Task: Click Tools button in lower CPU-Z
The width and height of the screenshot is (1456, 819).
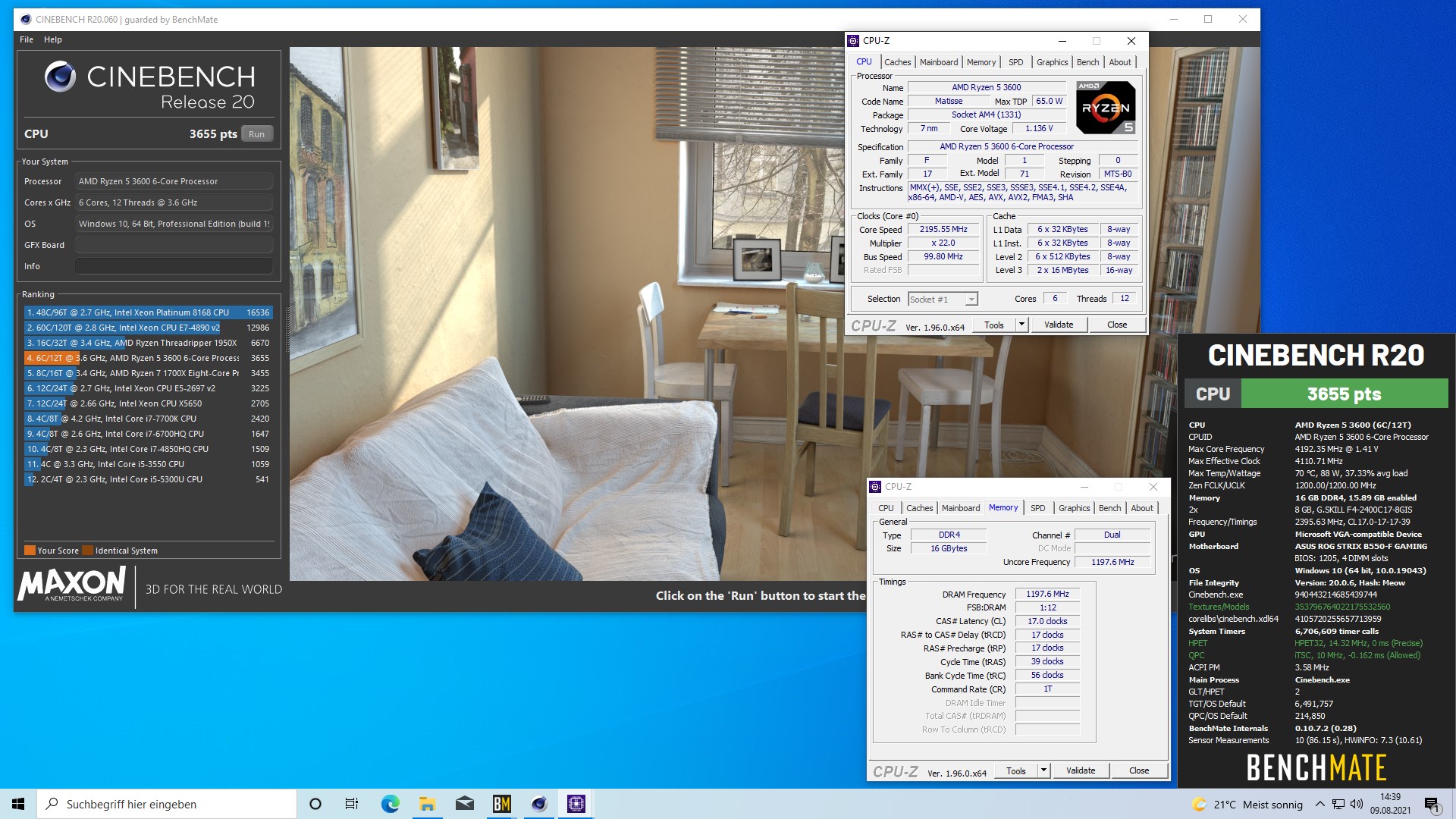Action: click(1015, 771)
